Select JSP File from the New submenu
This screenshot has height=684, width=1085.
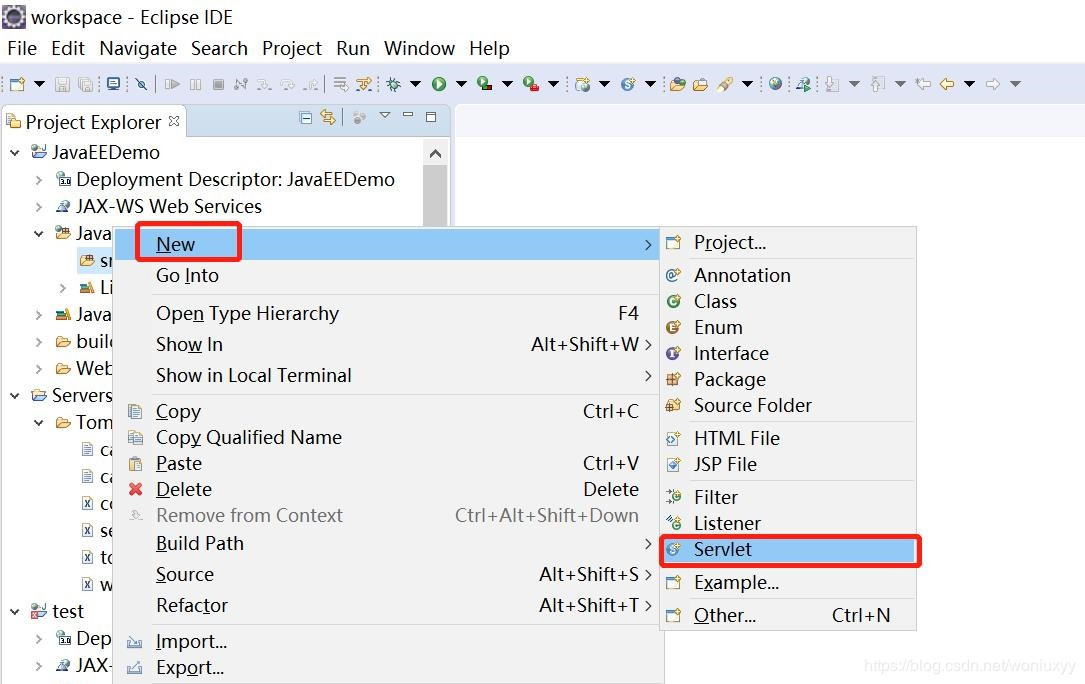tap(789, 465)
